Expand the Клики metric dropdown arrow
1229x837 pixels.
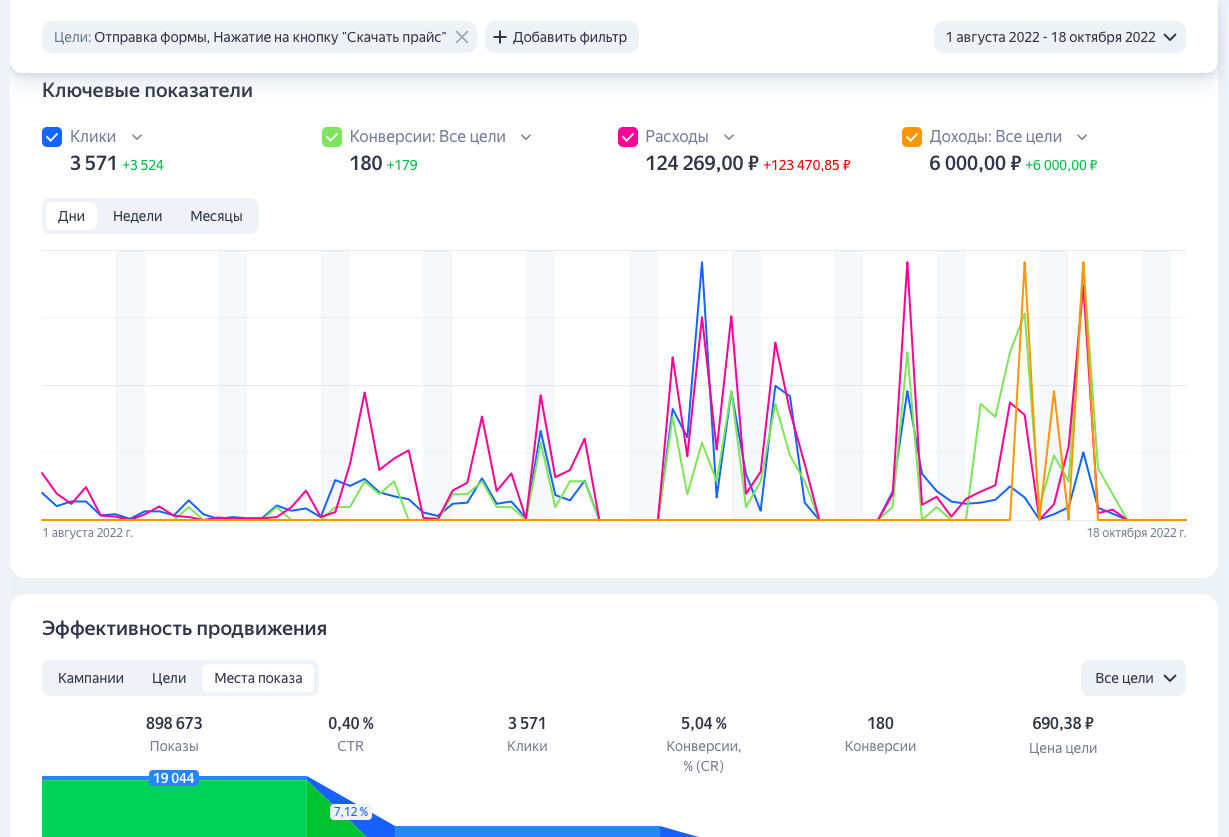pyautogui.click(x=137, y=137)
